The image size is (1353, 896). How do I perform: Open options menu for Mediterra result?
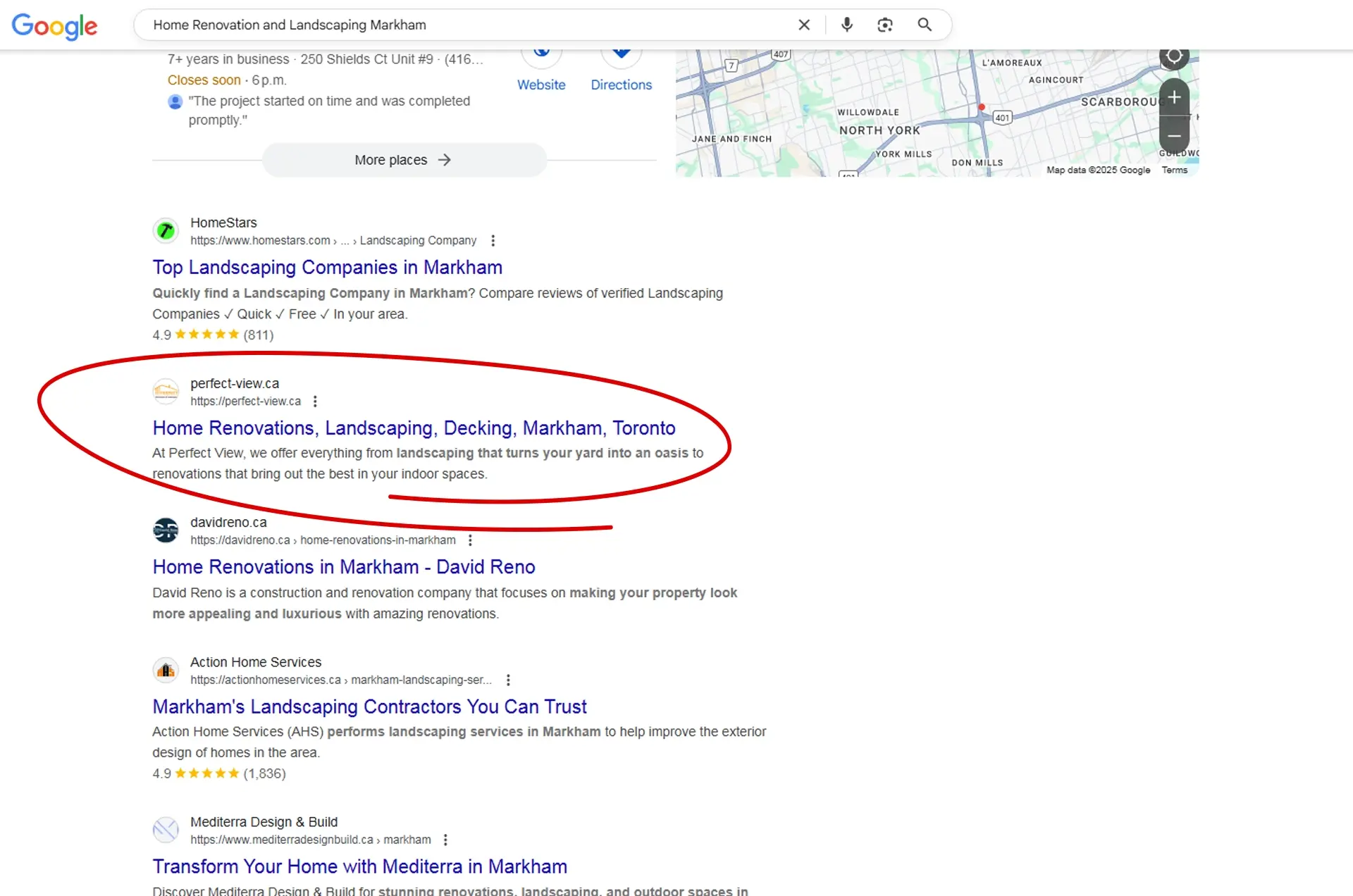(445, 840)
